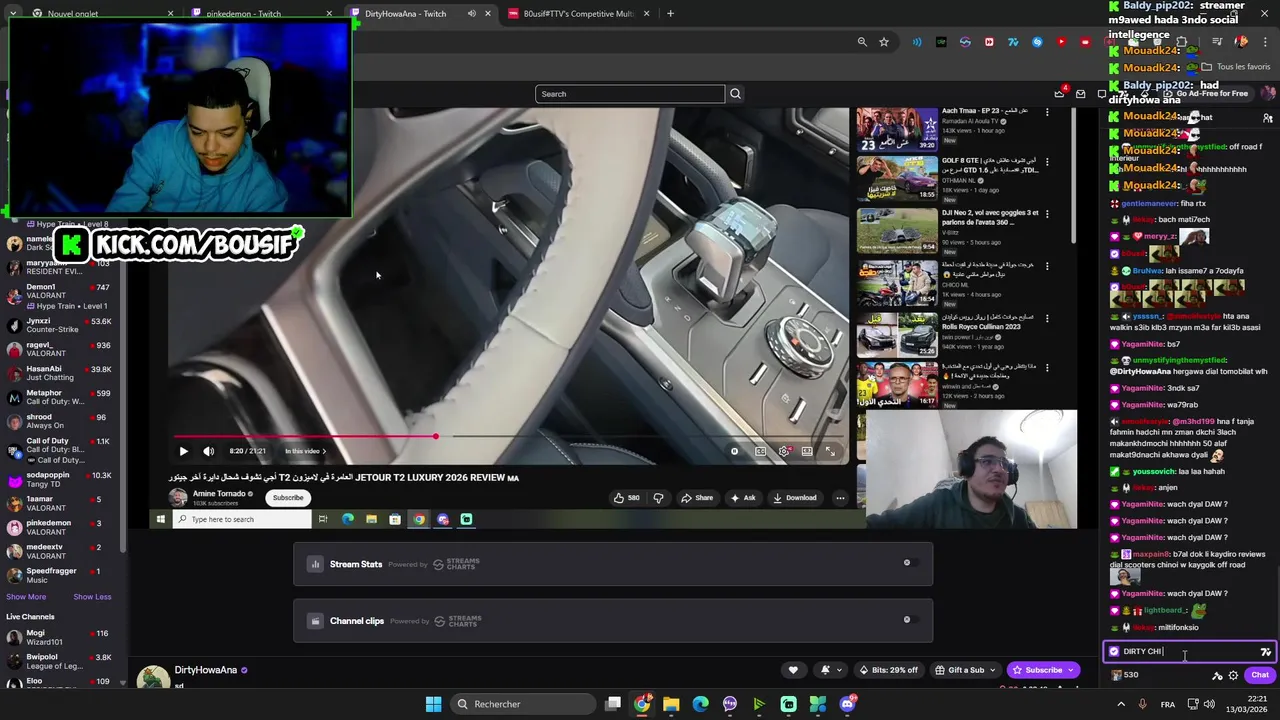Seek on the red video progress bar
The image size is (1280, 720).
[510, 436]
